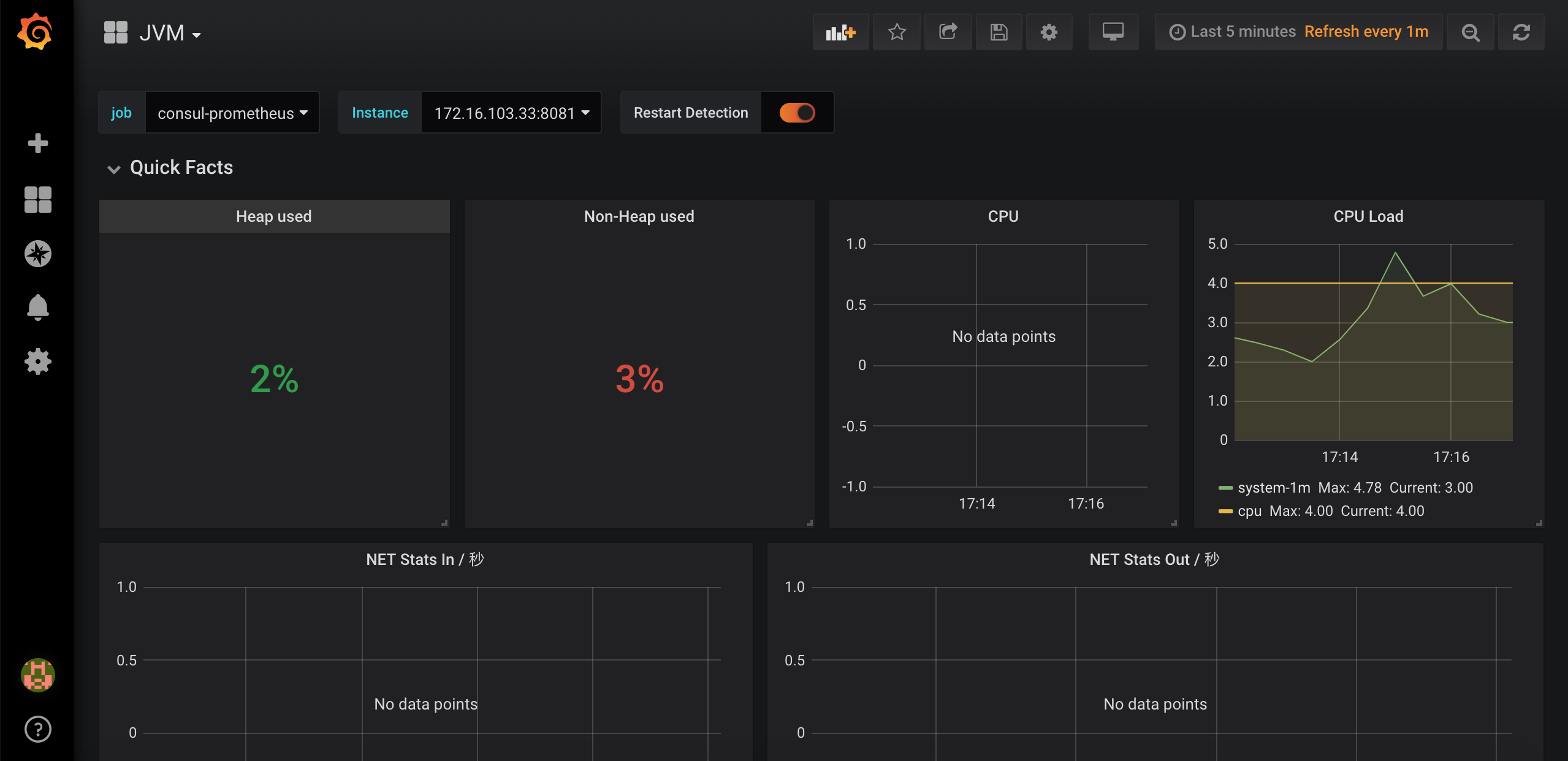Toggle the cpu legend series
The width and height of the screenshot is (1568, 761).
[x=1250, y=511]
